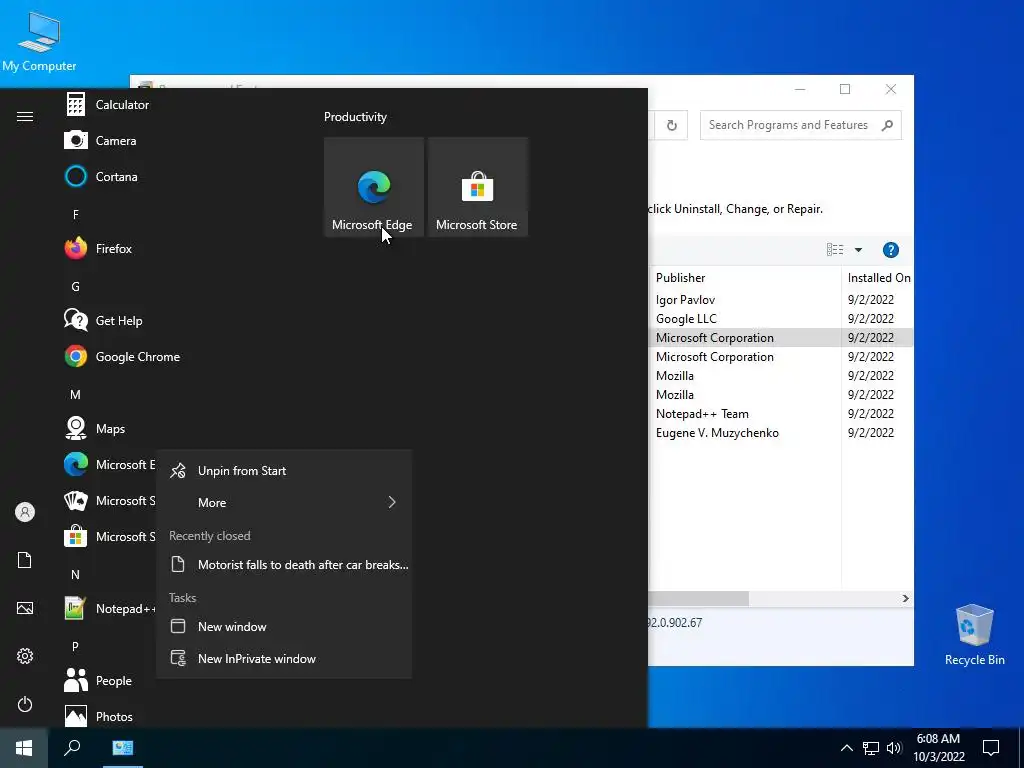Viewport: 1024px width, 768px height.
Task: Open Cortana in the app list
Action: [101, 176]
